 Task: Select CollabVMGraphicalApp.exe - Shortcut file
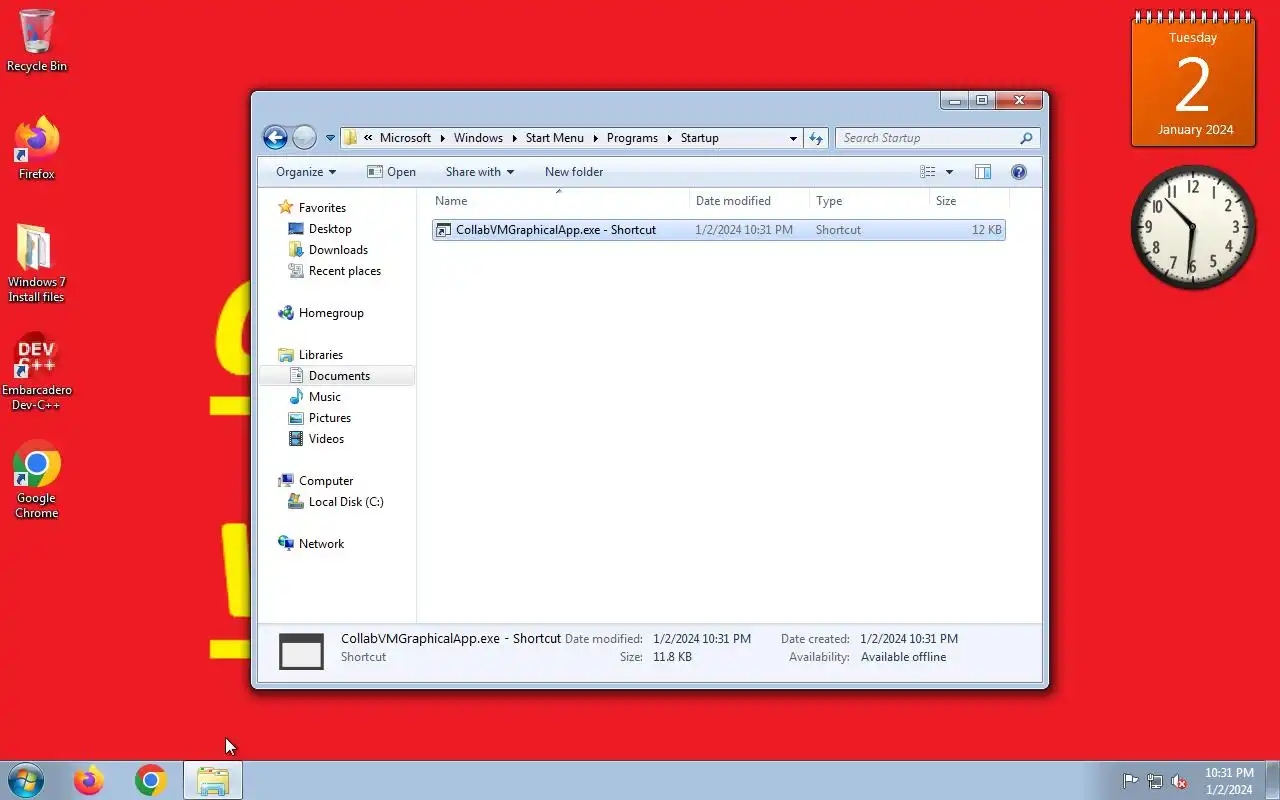[719, 230]
